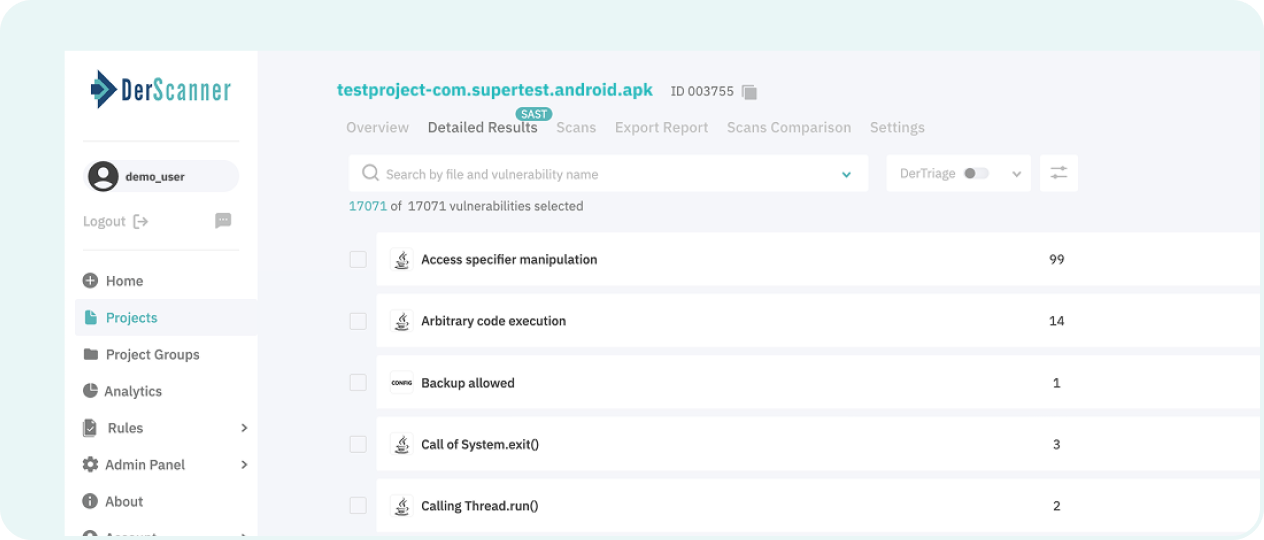1264x540 pixels.
Task: Click the logout arrow icon
Action: 141,221
